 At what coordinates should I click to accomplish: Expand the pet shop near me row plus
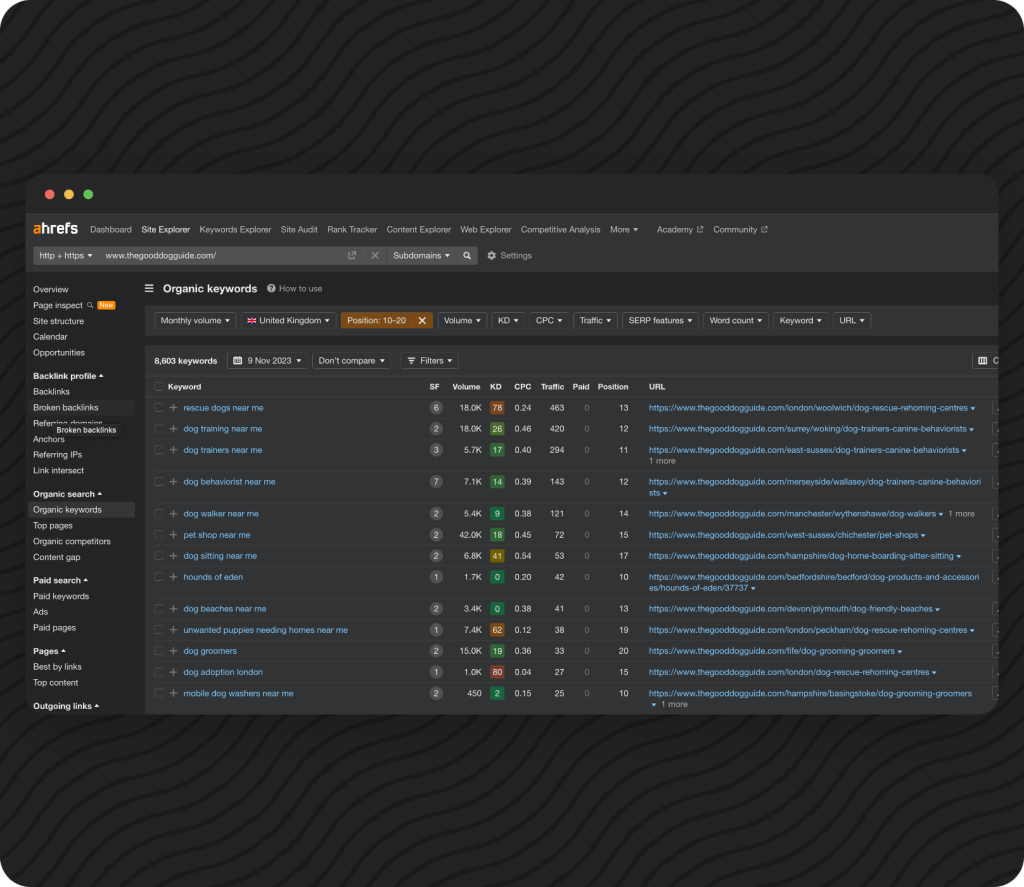pos(173,534)
